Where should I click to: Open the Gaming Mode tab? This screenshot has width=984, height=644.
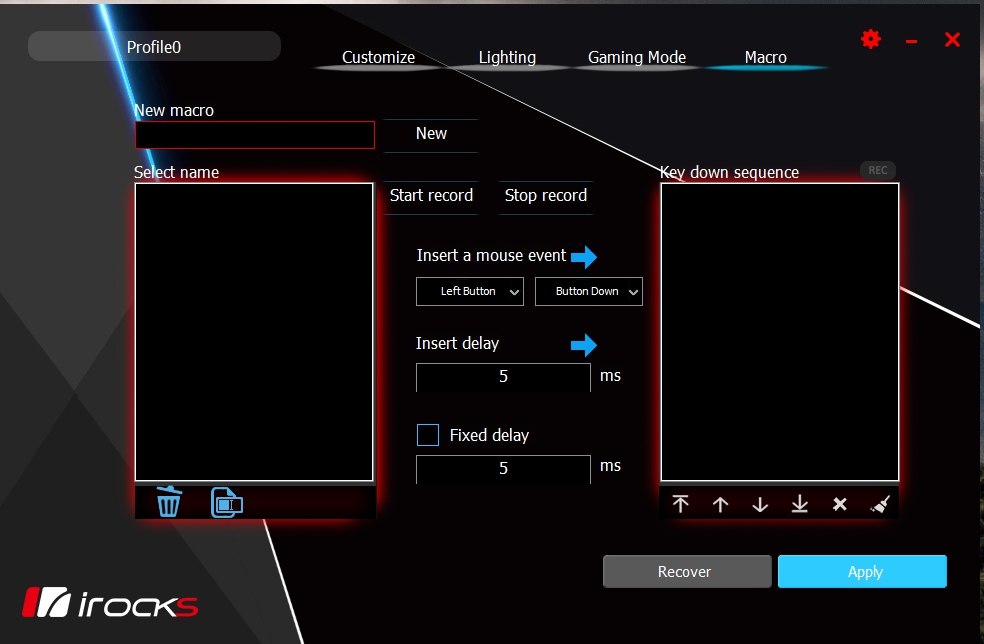pyautogui.click(x=636, y=57)
